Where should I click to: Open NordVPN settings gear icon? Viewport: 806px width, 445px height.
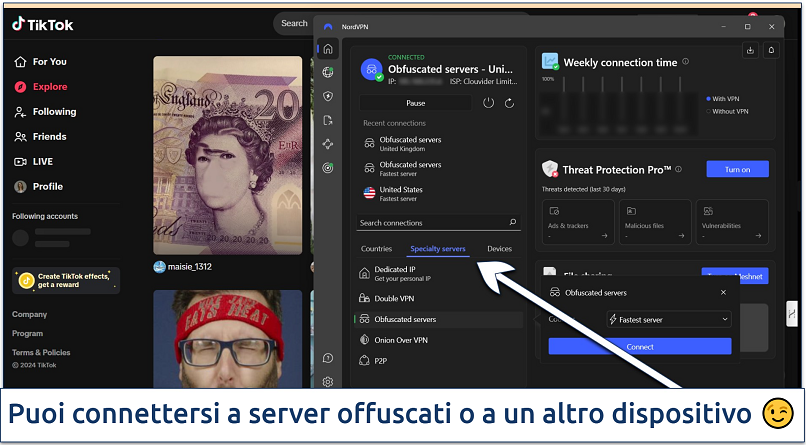pyautogui.click(x=328, y=382)
